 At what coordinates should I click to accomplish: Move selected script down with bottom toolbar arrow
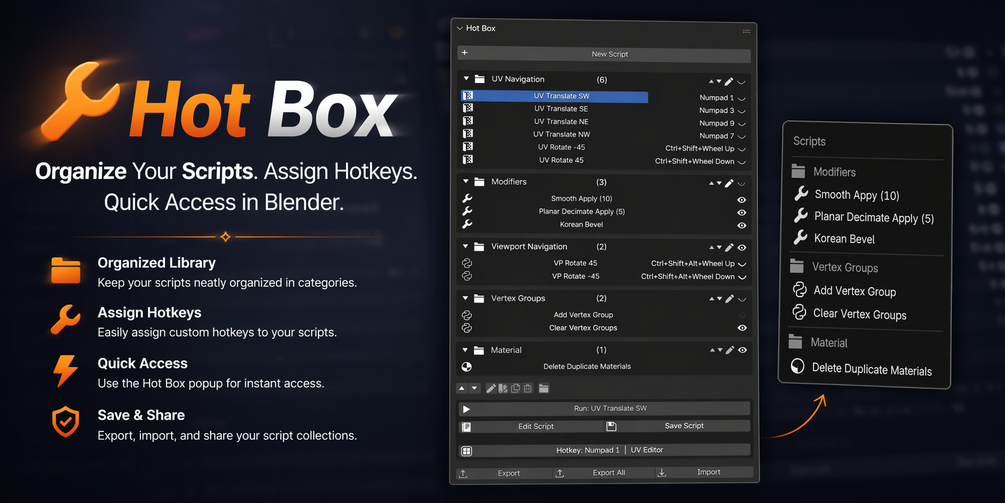[474, 388]
